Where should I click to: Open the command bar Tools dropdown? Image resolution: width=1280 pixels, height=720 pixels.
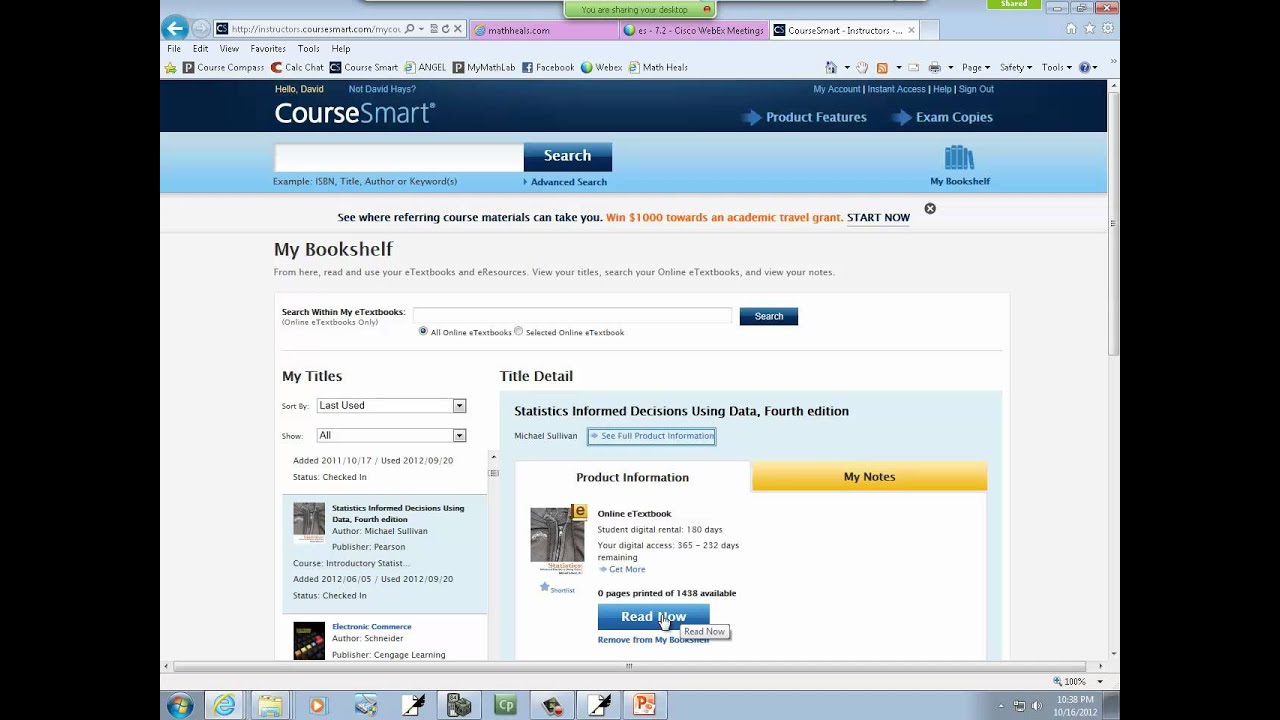pos(1056,68)
